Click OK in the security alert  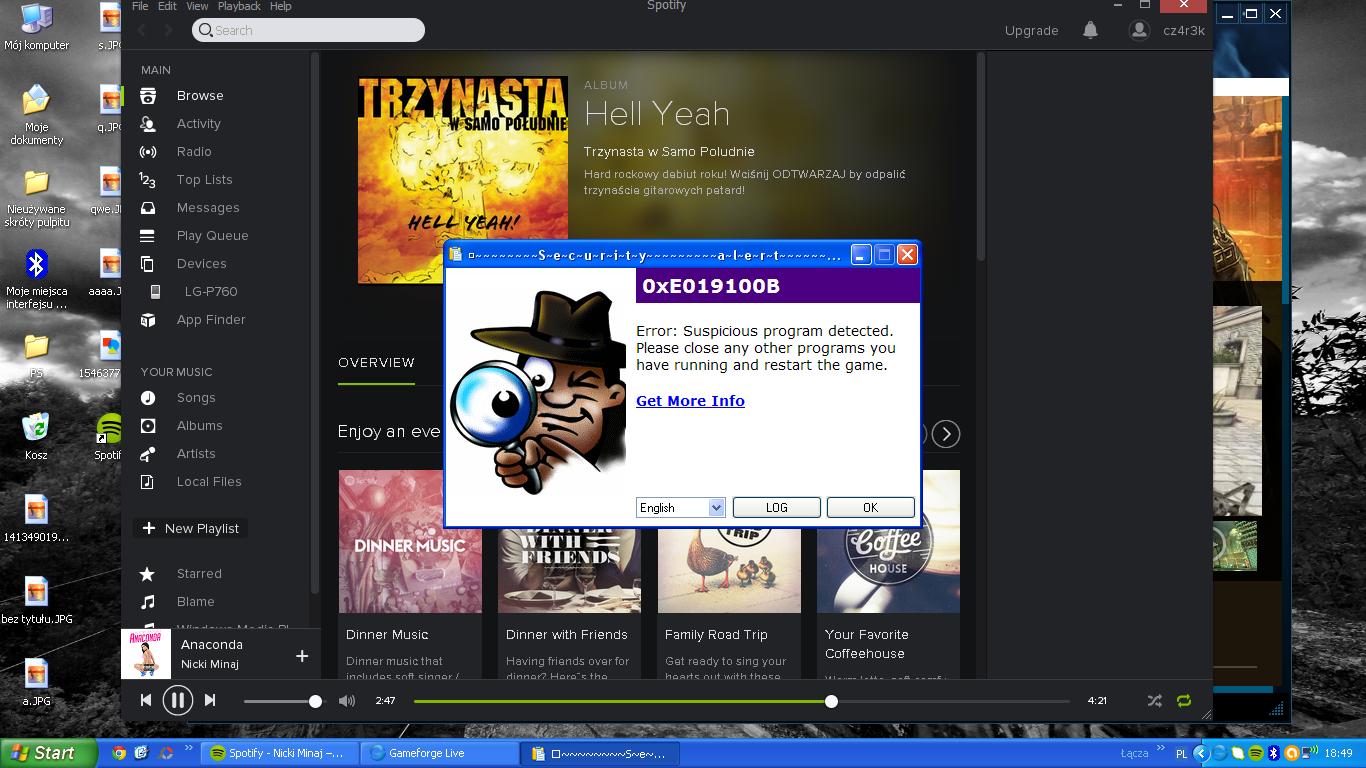click(871, 508)
